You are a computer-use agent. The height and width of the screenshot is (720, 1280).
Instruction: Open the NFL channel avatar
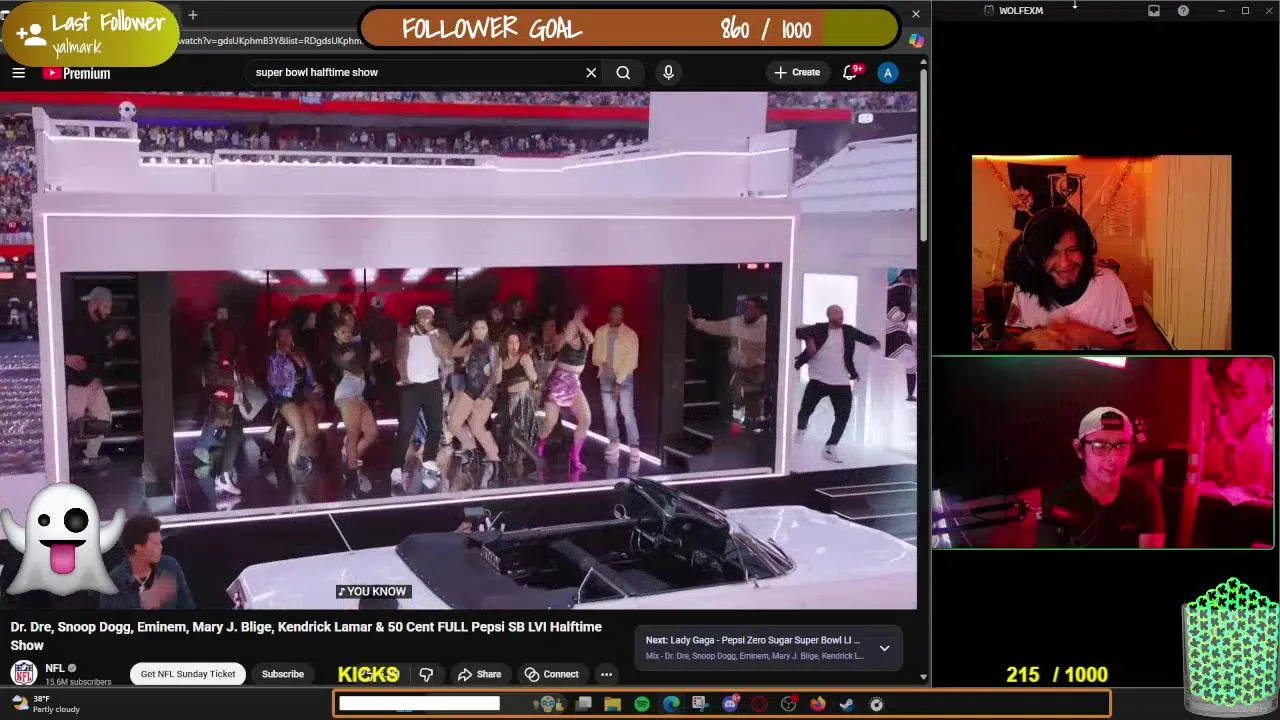tap(24, 673)
